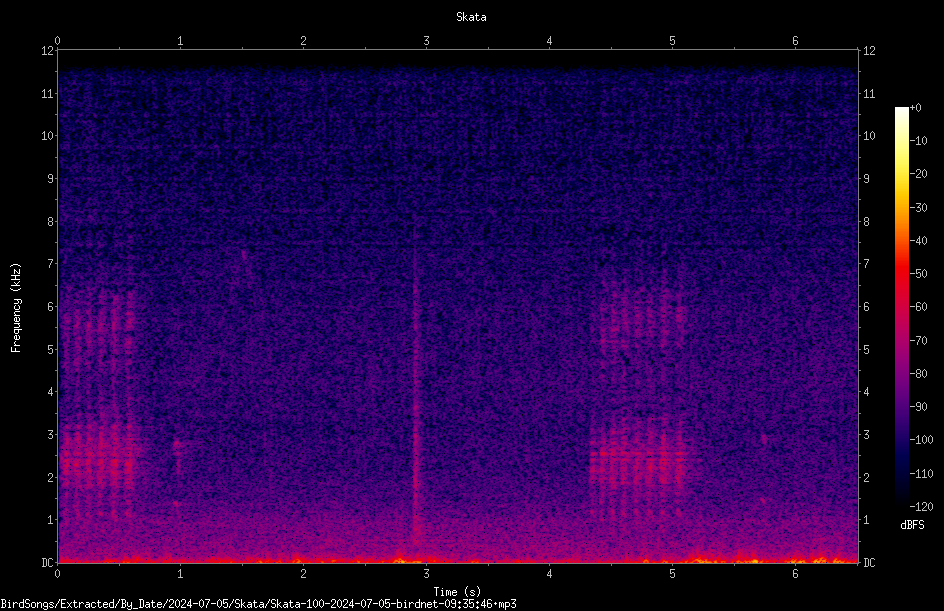The width and height of the screenshot is (944, 611).
Task: Click the "5" tick on the bottom time axis
Action: pyautogui.click(x=672, y=574)
